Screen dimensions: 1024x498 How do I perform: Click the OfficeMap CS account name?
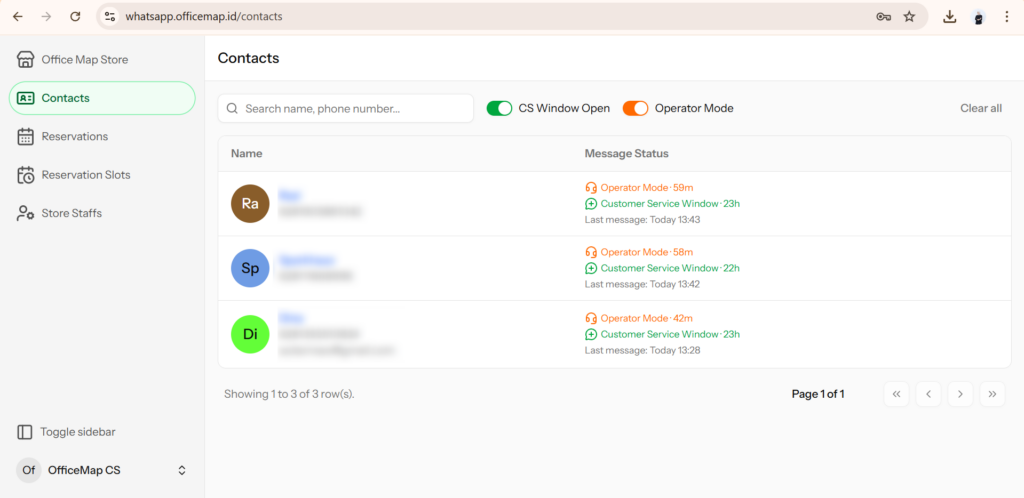click(84, 470)
